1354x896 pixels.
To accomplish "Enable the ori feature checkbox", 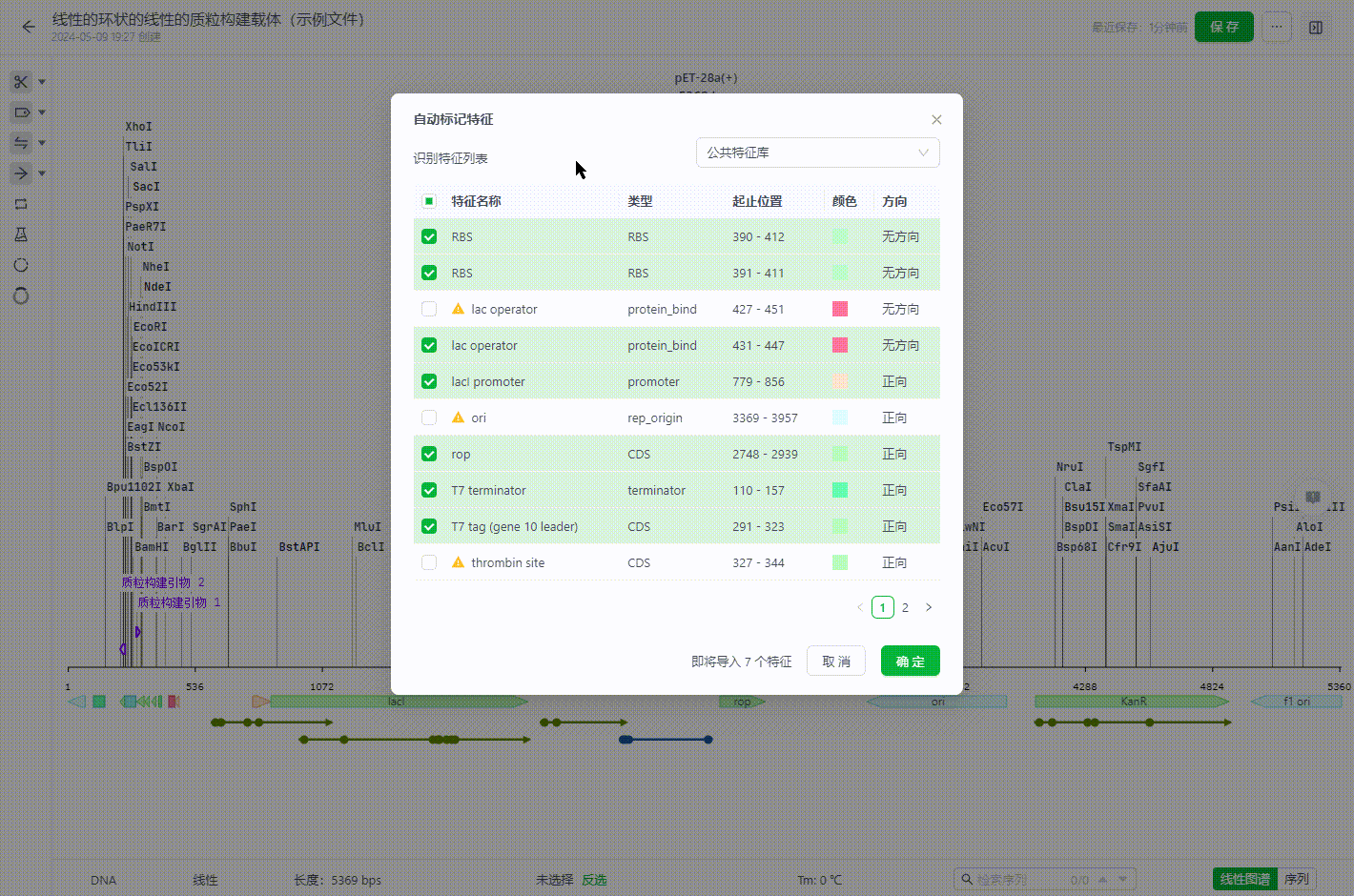I will point(429,417).
